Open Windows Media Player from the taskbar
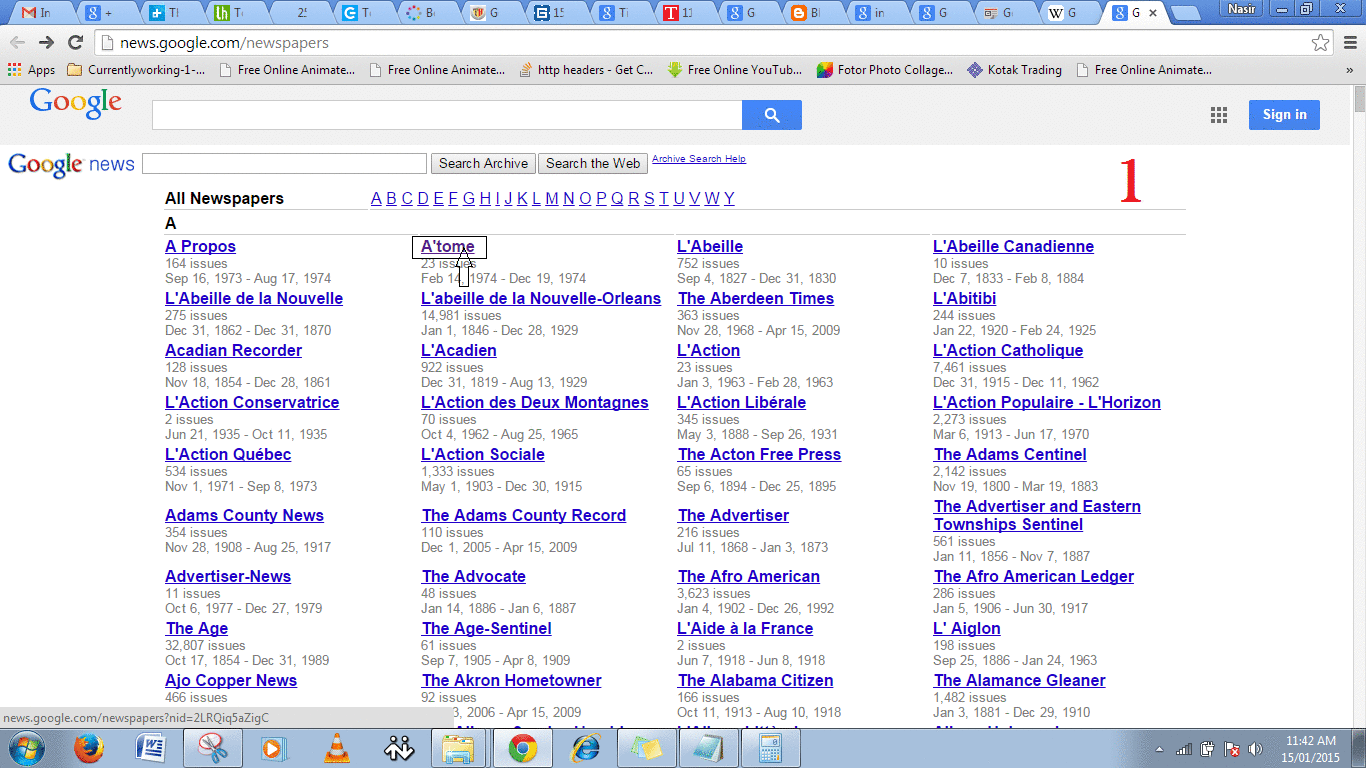Screen dimensions: 1366x768 tap(274, 747)
